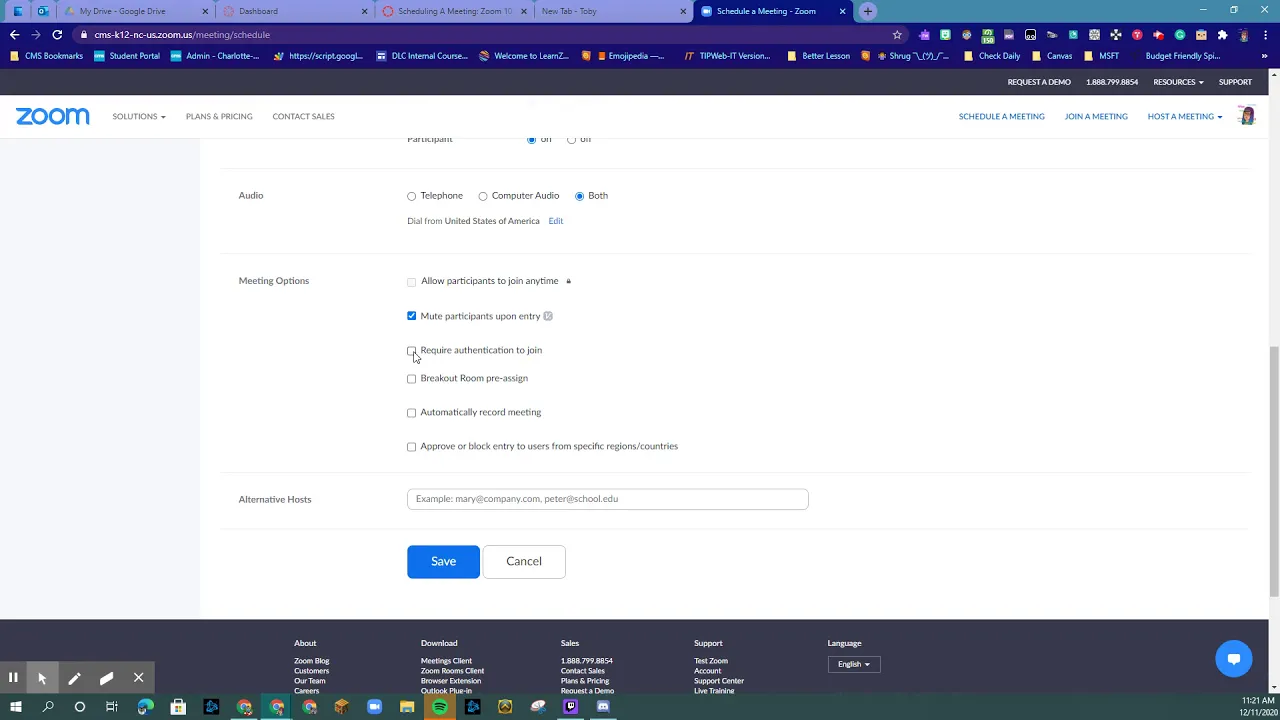
Task: Open the Canvas bookmark folder
Action: coord(1053,56)
